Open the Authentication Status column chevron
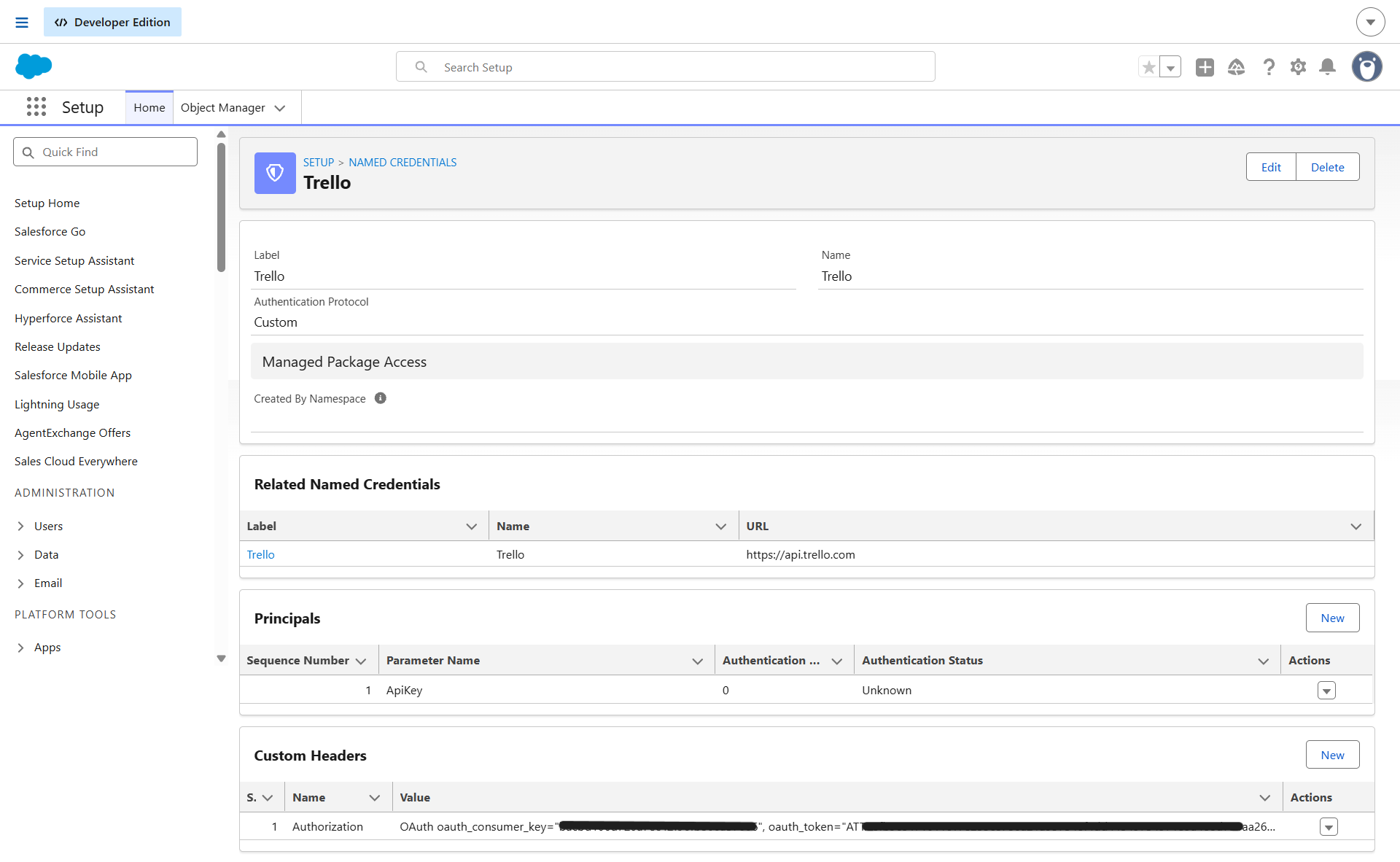Image resolution: width=1400 pixels, height=862 pixels. click(1264, 661)
